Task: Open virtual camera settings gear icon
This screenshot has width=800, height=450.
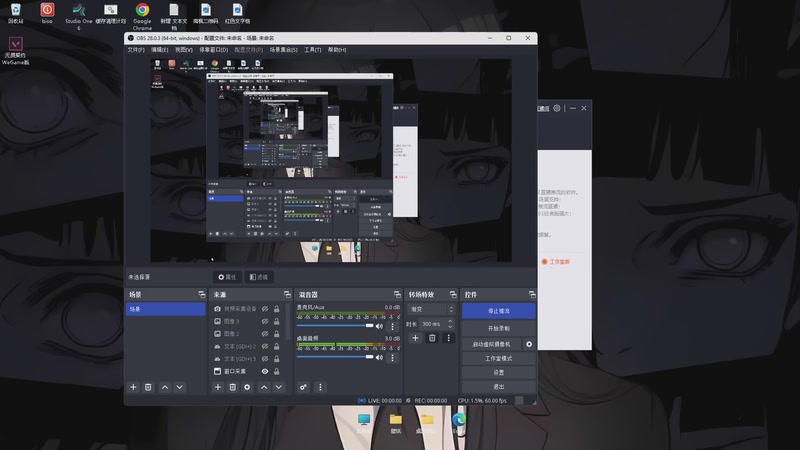Action: pos(529,344)
